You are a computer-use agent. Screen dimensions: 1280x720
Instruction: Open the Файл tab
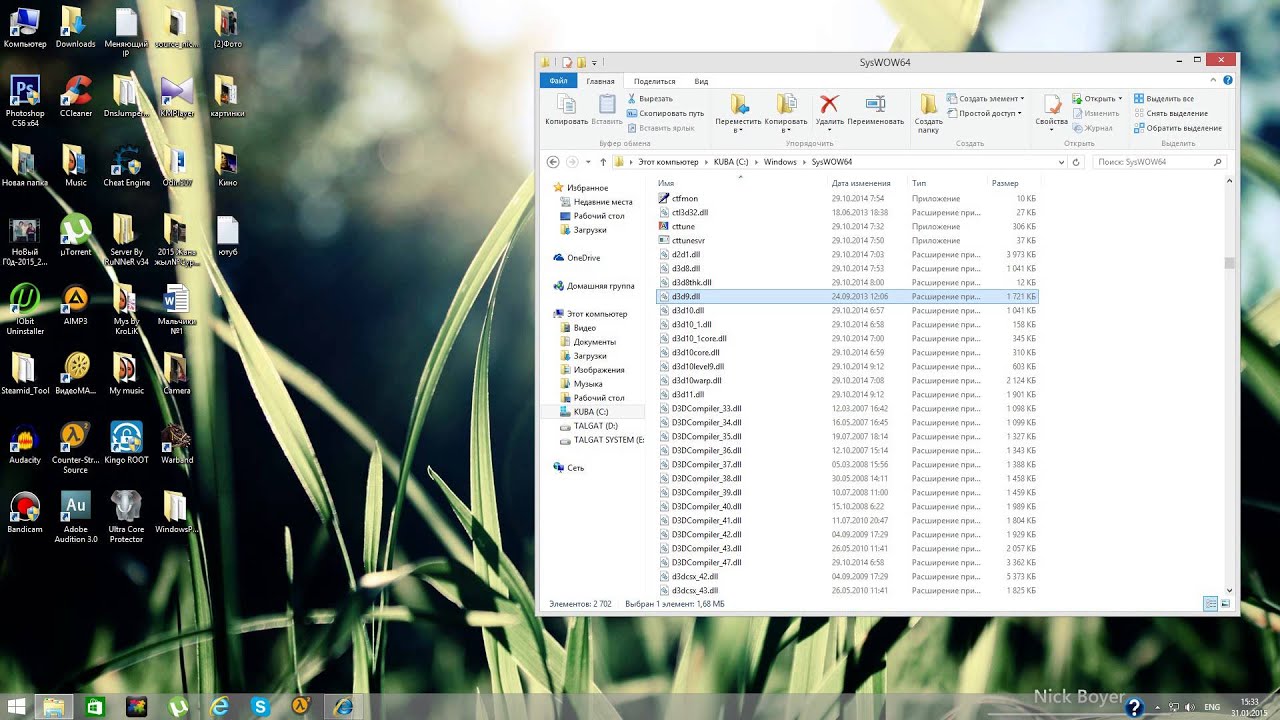tap(558, 81)
